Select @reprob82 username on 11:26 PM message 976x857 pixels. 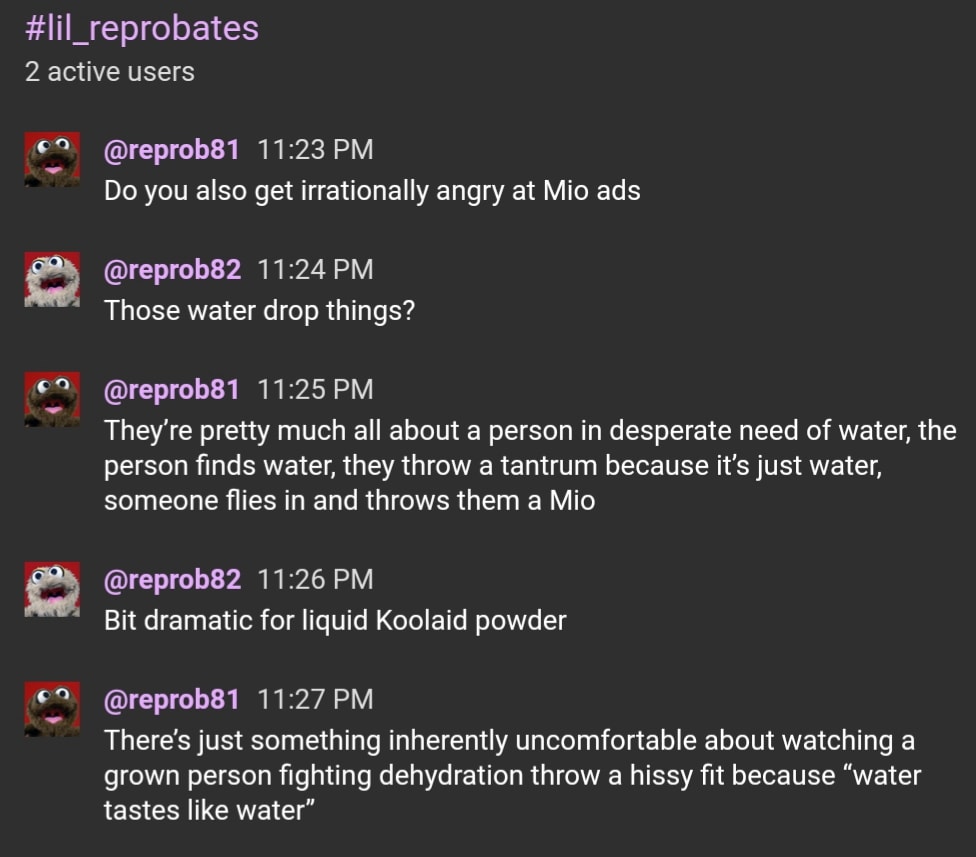(x=172, y=580)
